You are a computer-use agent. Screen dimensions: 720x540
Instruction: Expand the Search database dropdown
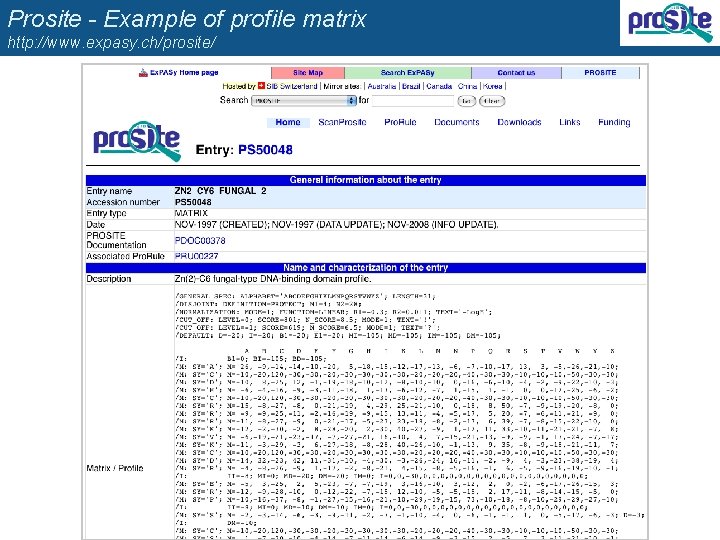coord(304,101)
